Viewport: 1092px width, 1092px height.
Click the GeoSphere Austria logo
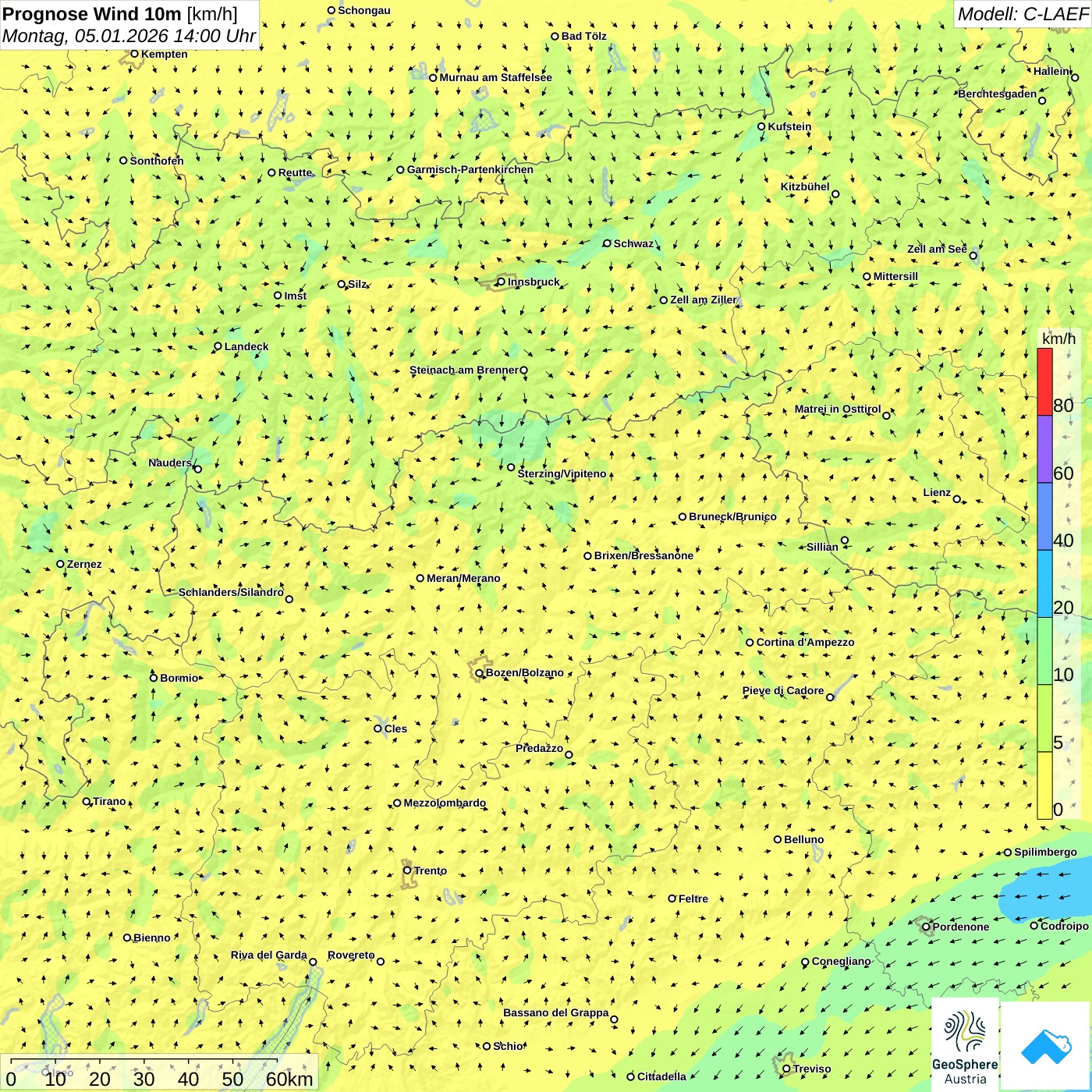pyautogui.click(x=965, y=1045)
